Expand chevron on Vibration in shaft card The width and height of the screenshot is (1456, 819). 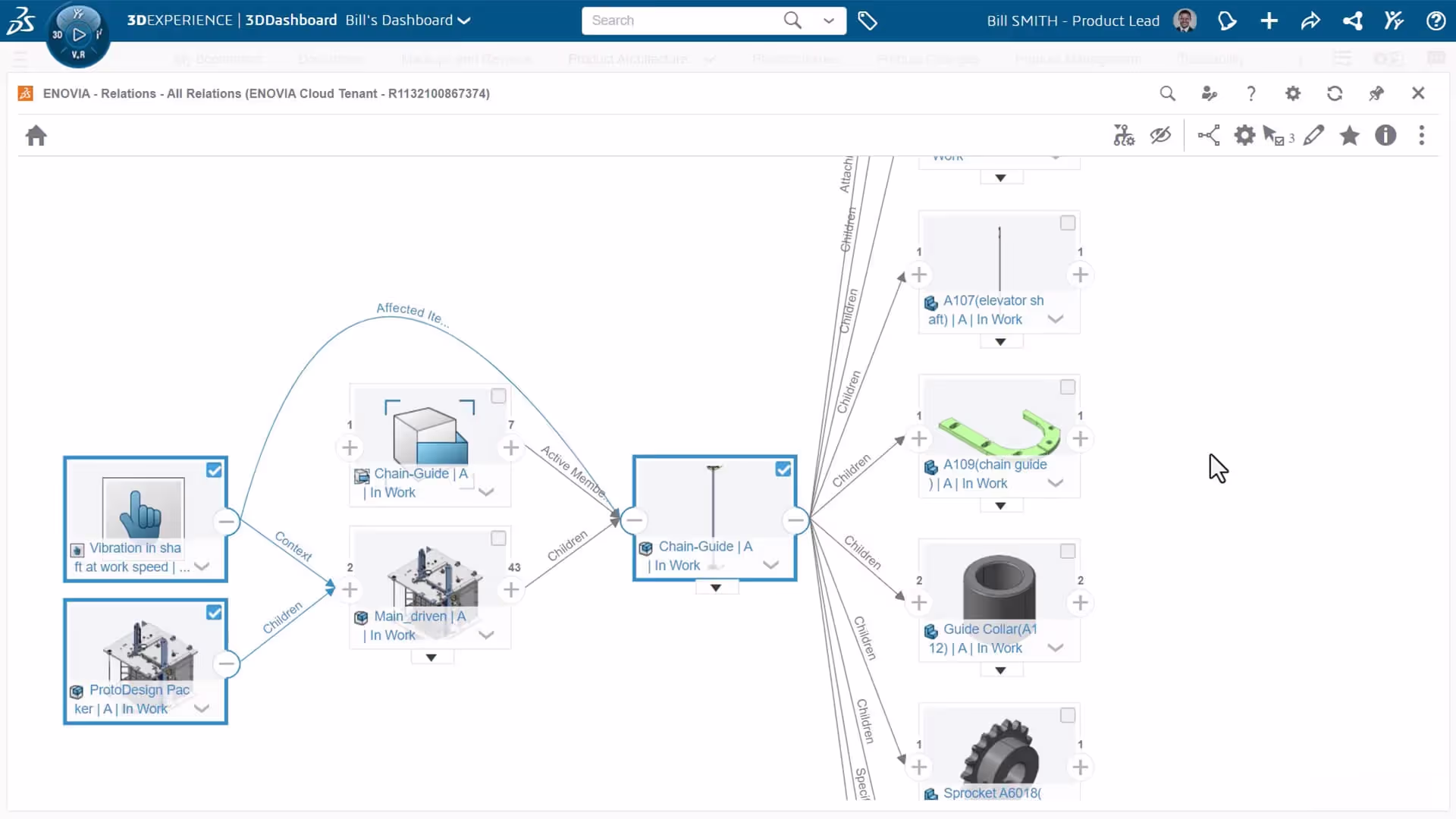coord(202,566)
